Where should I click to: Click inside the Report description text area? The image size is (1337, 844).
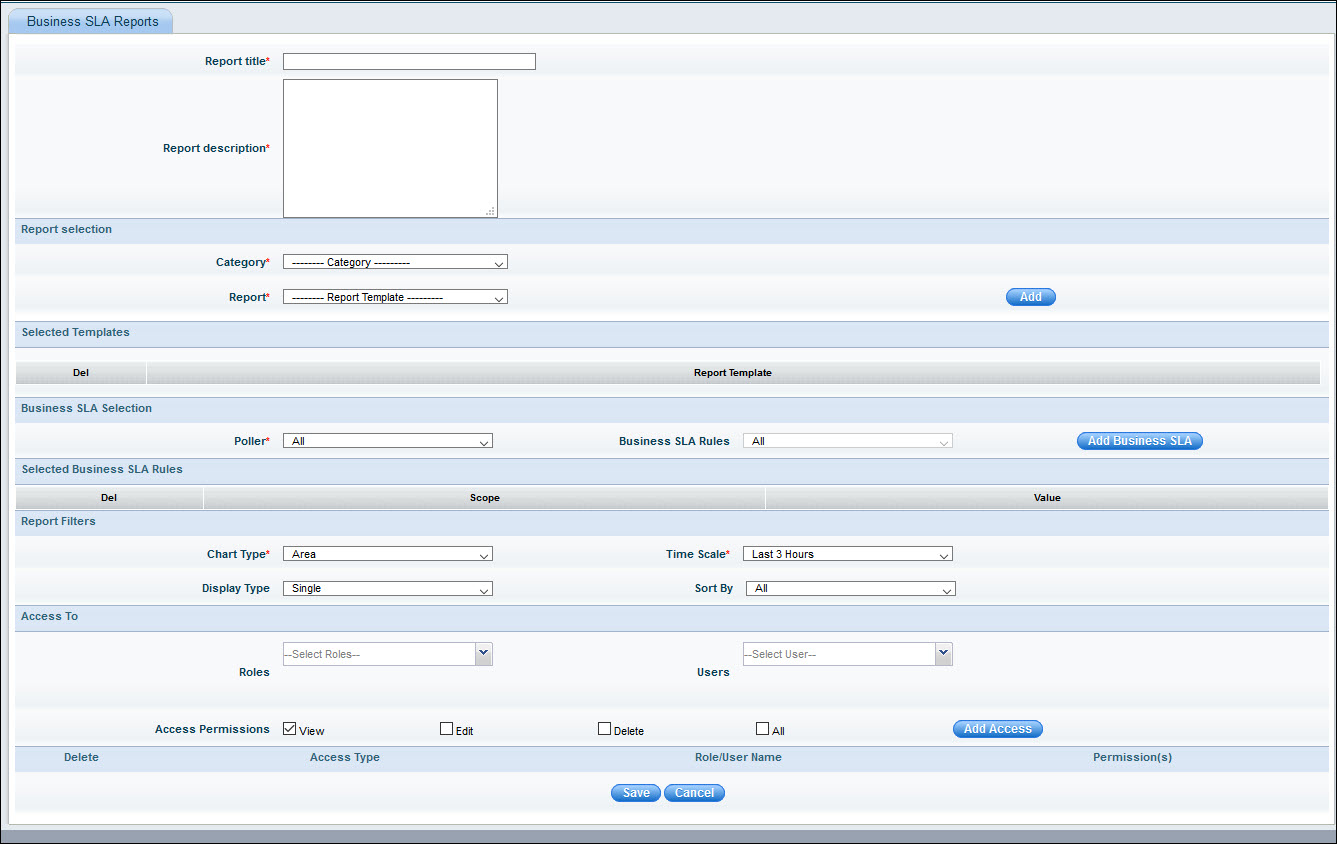point(390,148)
